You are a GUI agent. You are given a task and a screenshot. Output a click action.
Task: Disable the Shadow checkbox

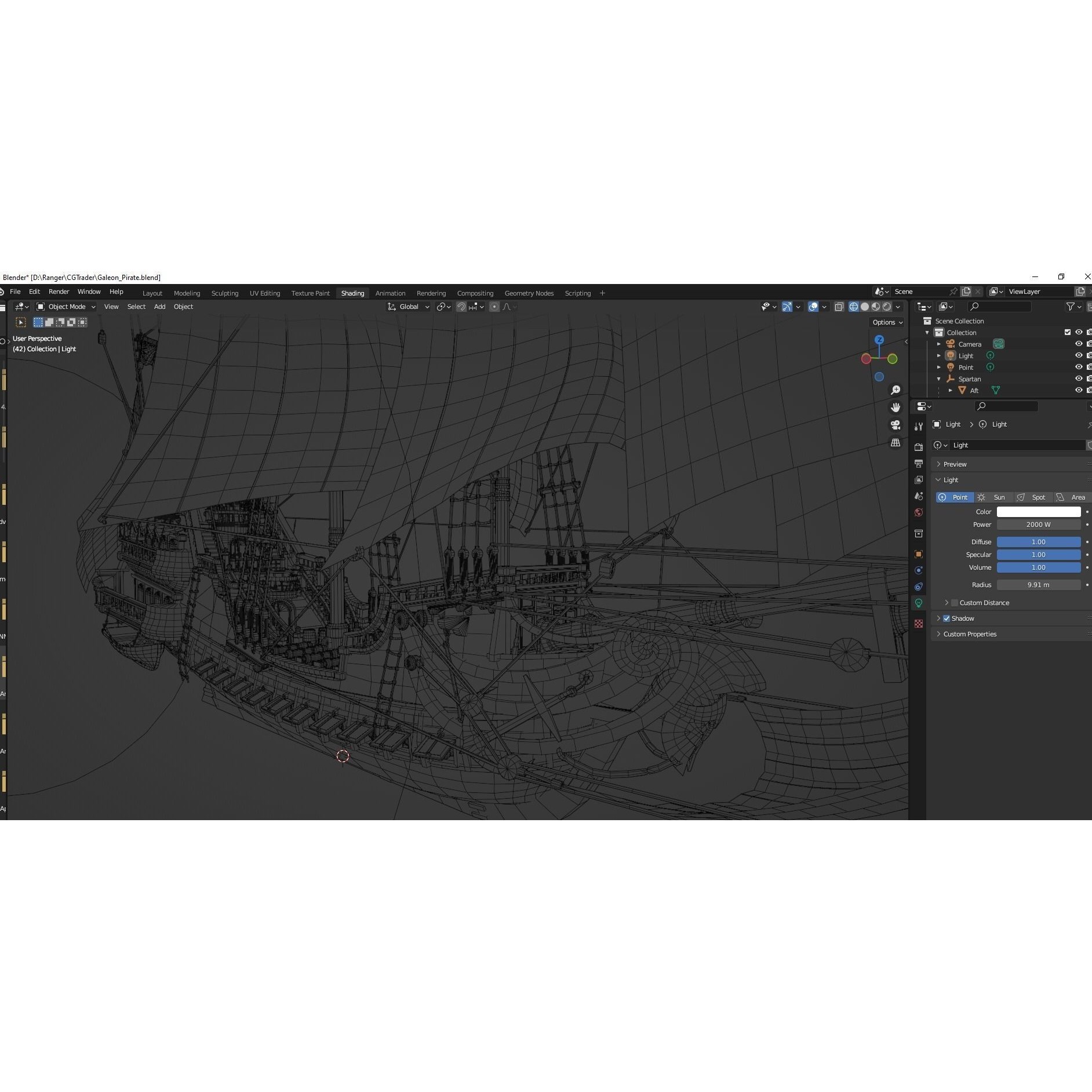947,618
